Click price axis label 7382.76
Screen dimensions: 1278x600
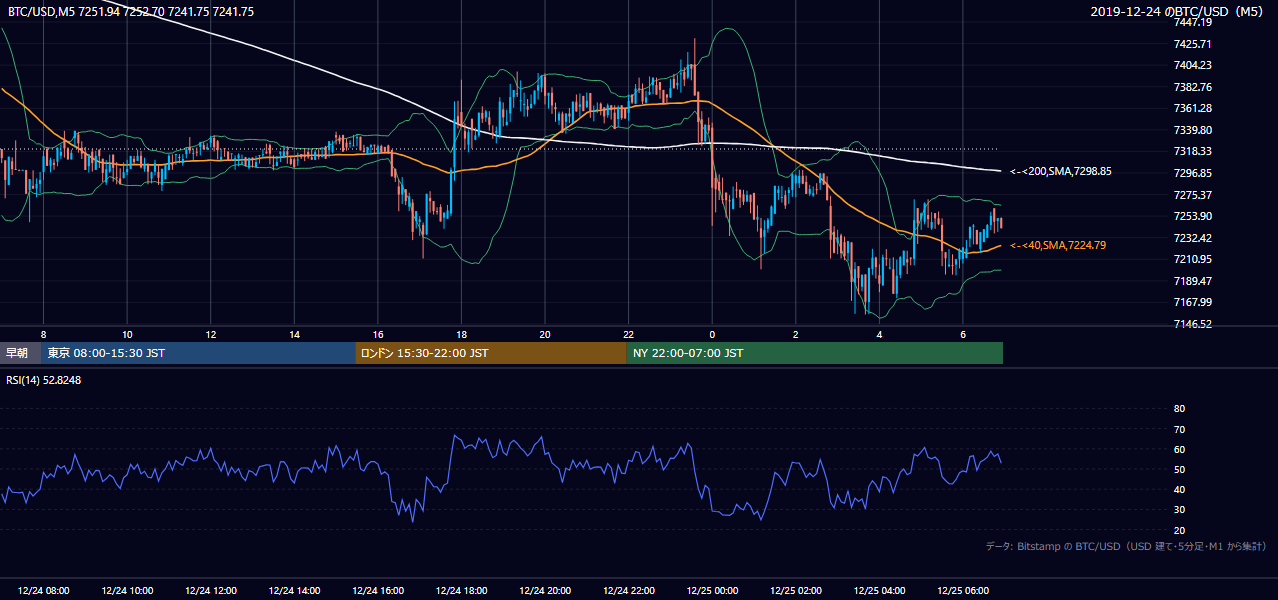point(1192,87)
